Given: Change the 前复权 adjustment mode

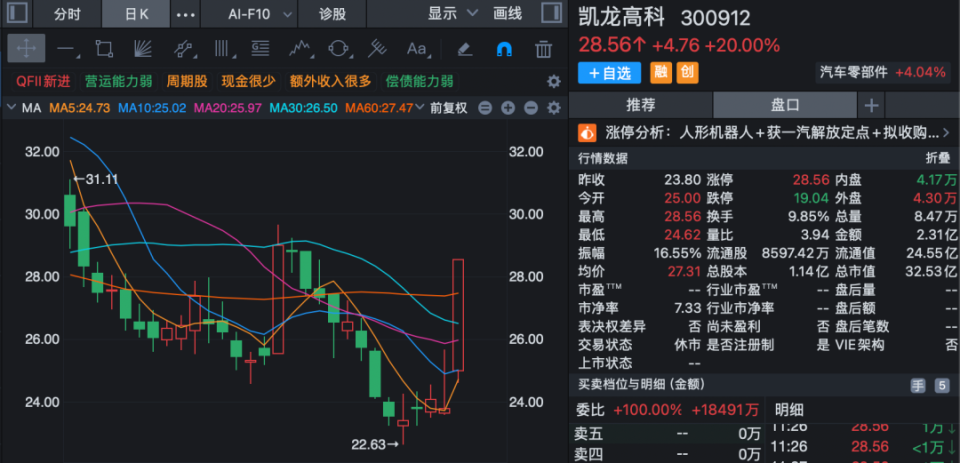Looking at the screenshot, I should (449, 108).
